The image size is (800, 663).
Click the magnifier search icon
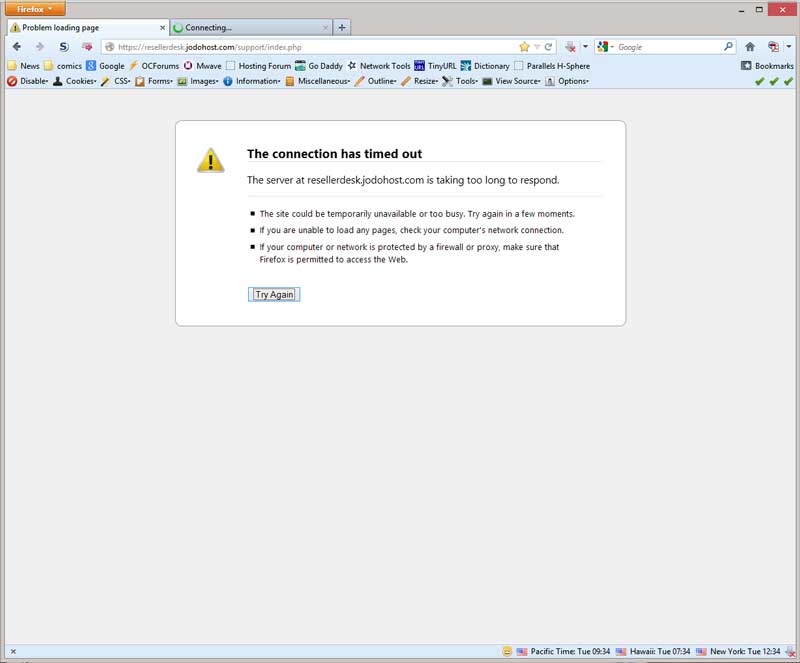[x=728, y=47]
